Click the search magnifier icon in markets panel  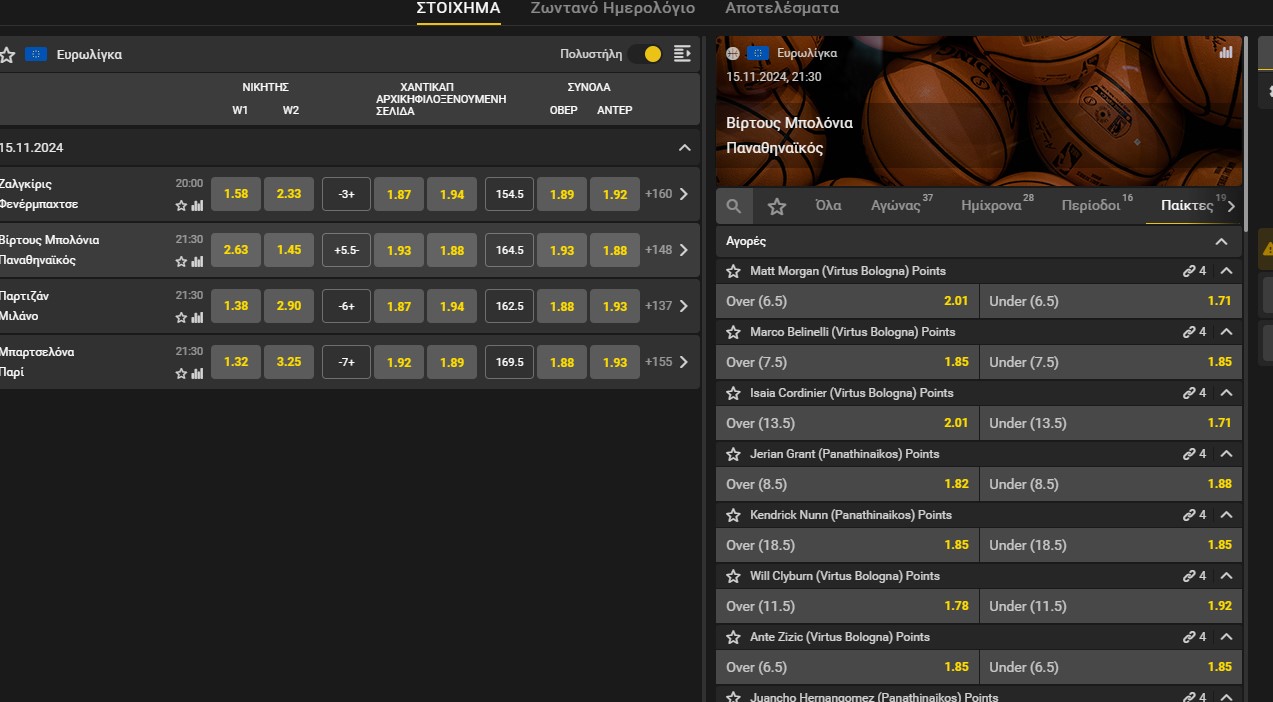734,206
